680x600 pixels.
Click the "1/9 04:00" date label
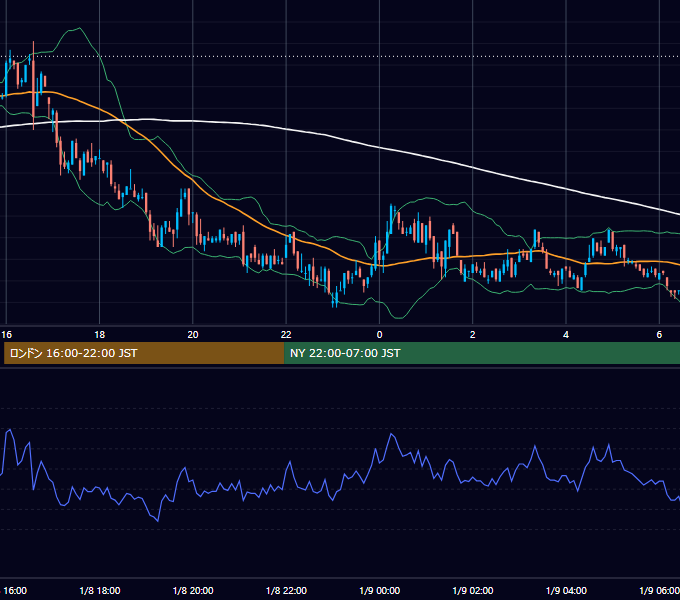(566, 590)
